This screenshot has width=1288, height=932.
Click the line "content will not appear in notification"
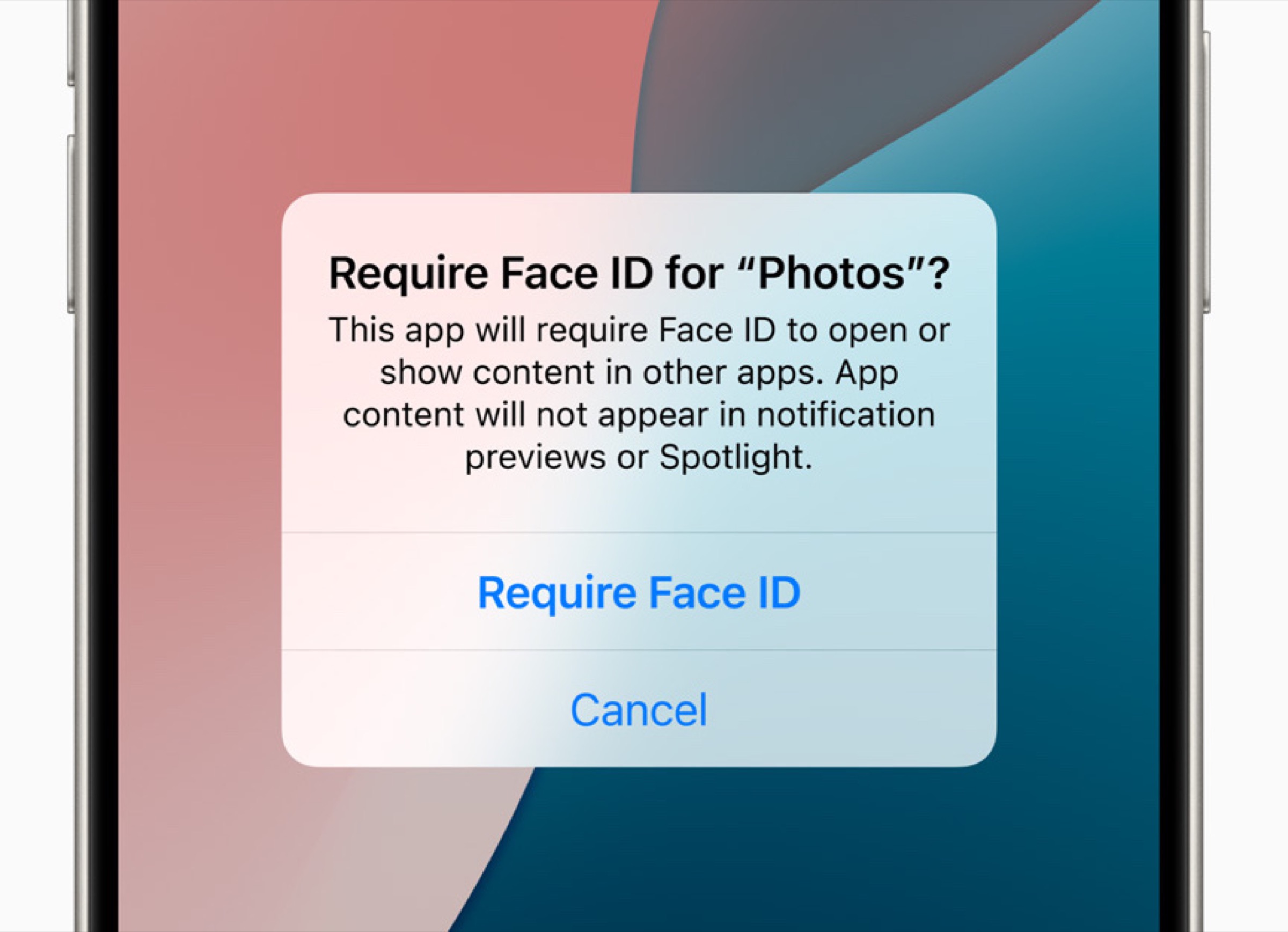point(639,415)
